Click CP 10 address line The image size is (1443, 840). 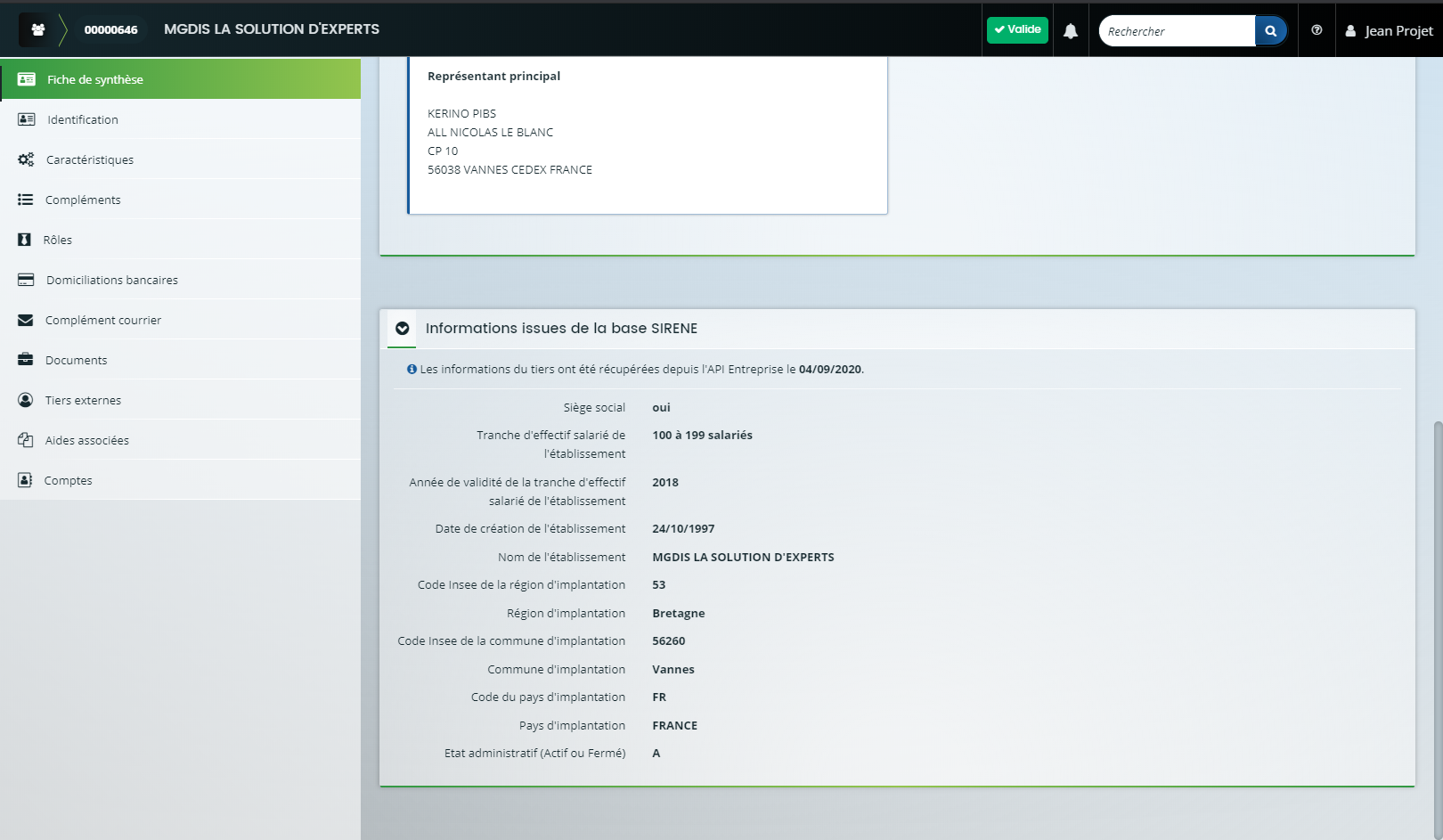[x=443, y=151]
